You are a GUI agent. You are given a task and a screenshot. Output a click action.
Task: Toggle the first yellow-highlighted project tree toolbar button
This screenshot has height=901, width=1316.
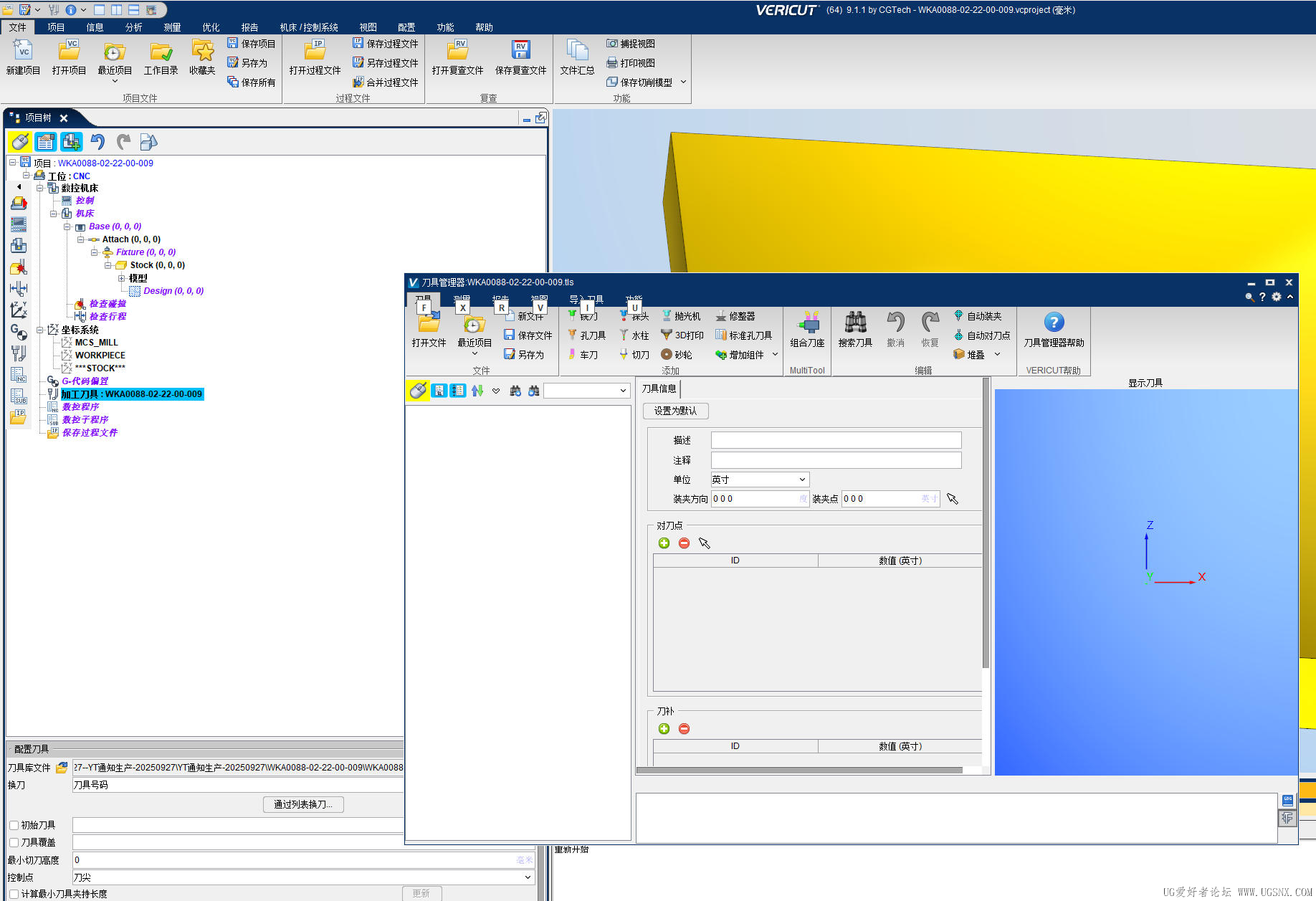pos(20,142)
